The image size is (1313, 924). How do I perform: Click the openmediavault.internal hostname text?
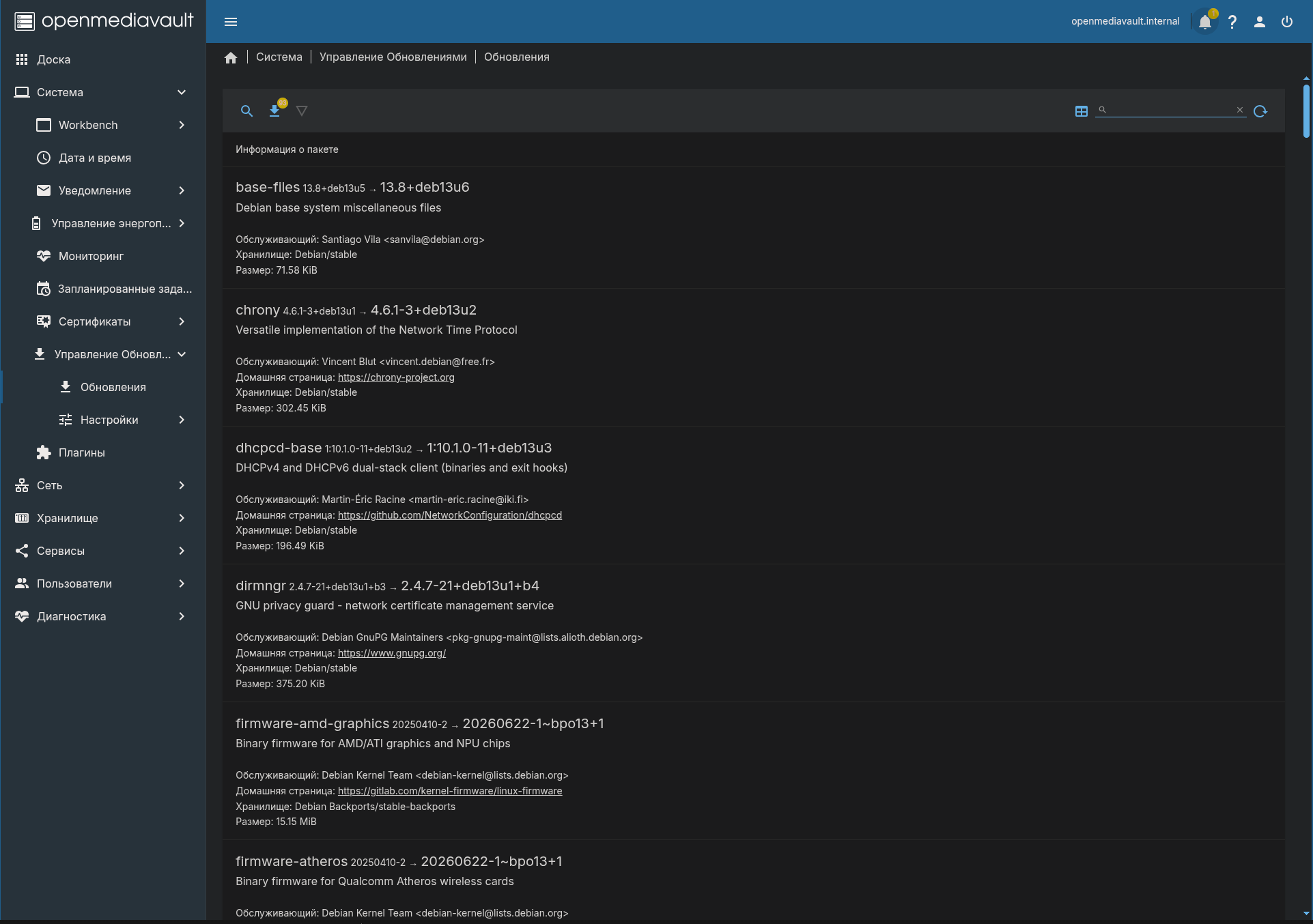[x=1125, y=21]
